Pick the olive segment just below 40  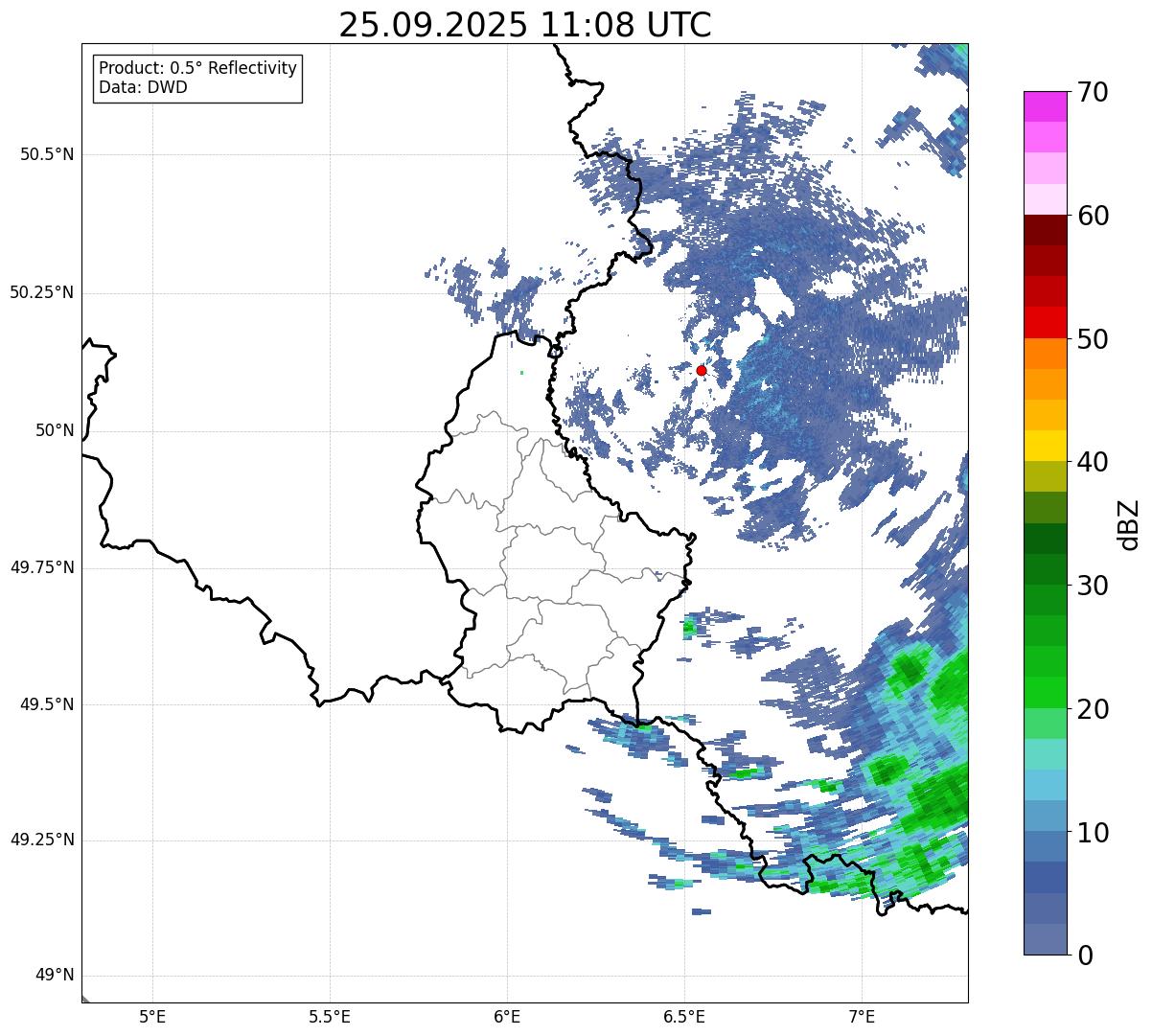(x=1045, y=476)
